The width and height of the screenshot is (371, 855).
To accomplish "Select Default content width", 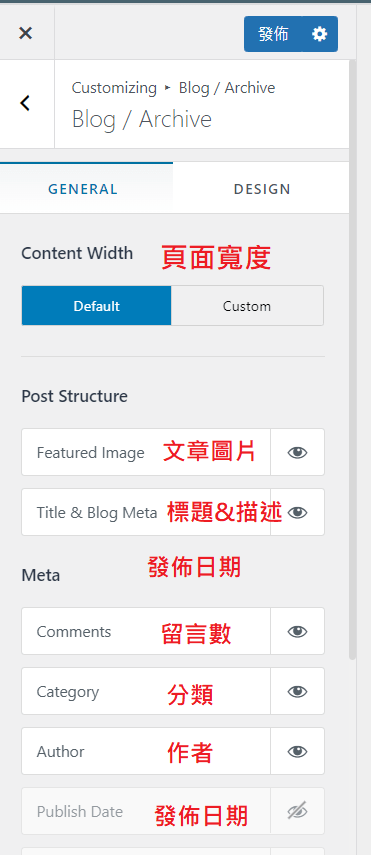I will coord(97,306).
